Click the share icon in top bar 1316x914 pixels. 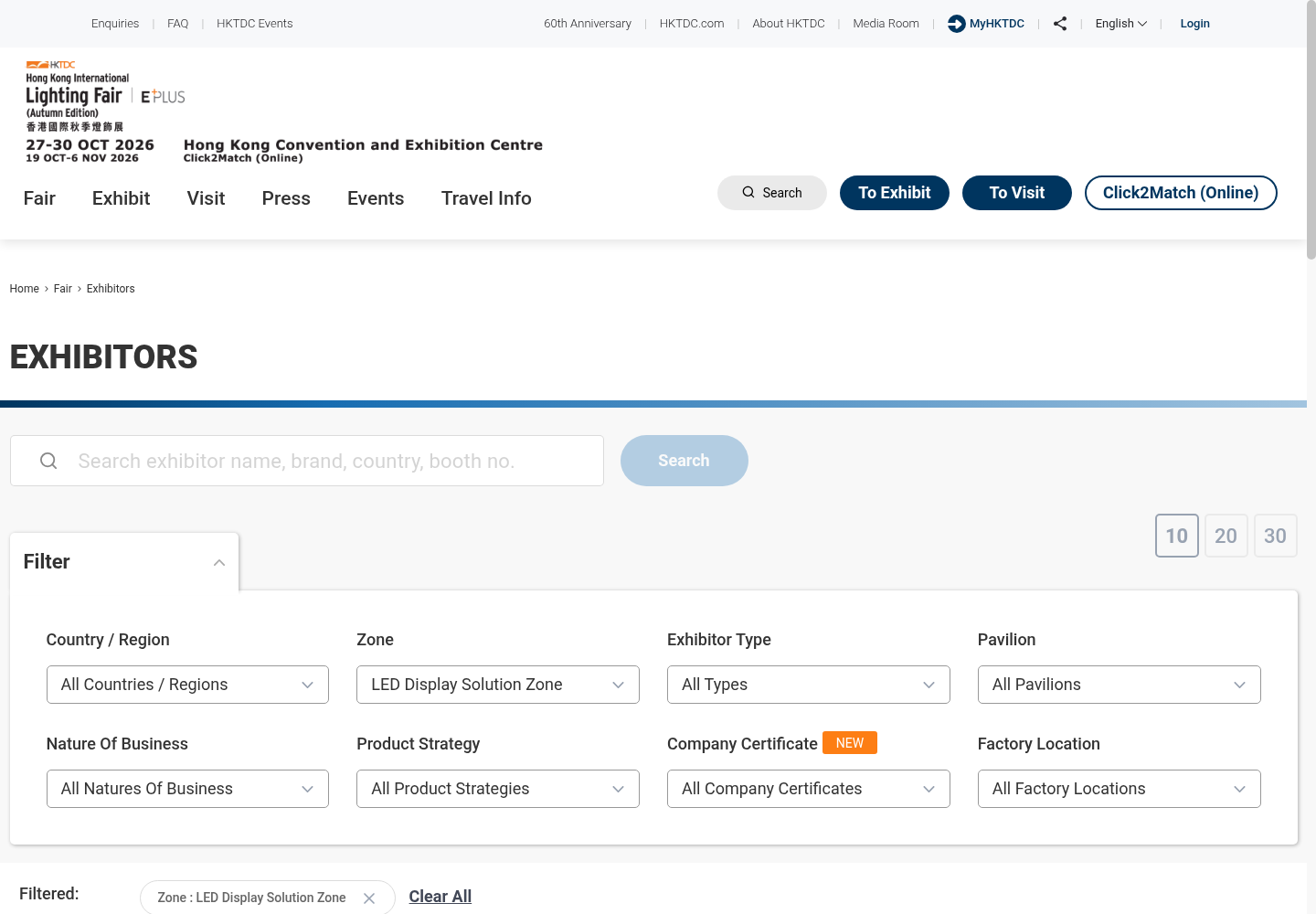[x=1060, y=24]
